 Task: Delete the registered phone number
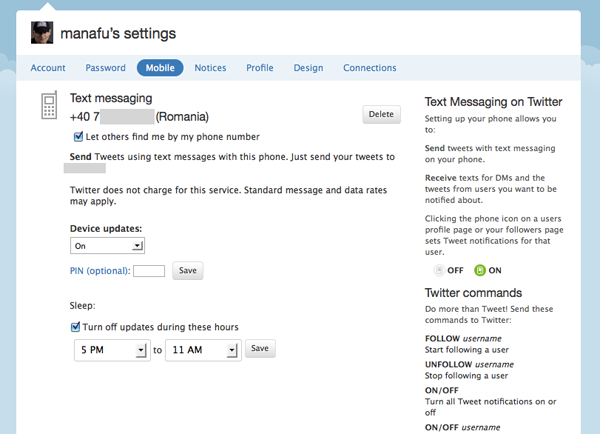pyautogui.click(x=381, y=114)
